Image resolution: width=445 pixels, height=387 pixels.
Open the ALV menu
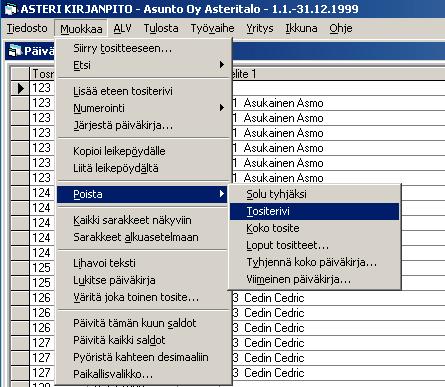coord(122,28)
